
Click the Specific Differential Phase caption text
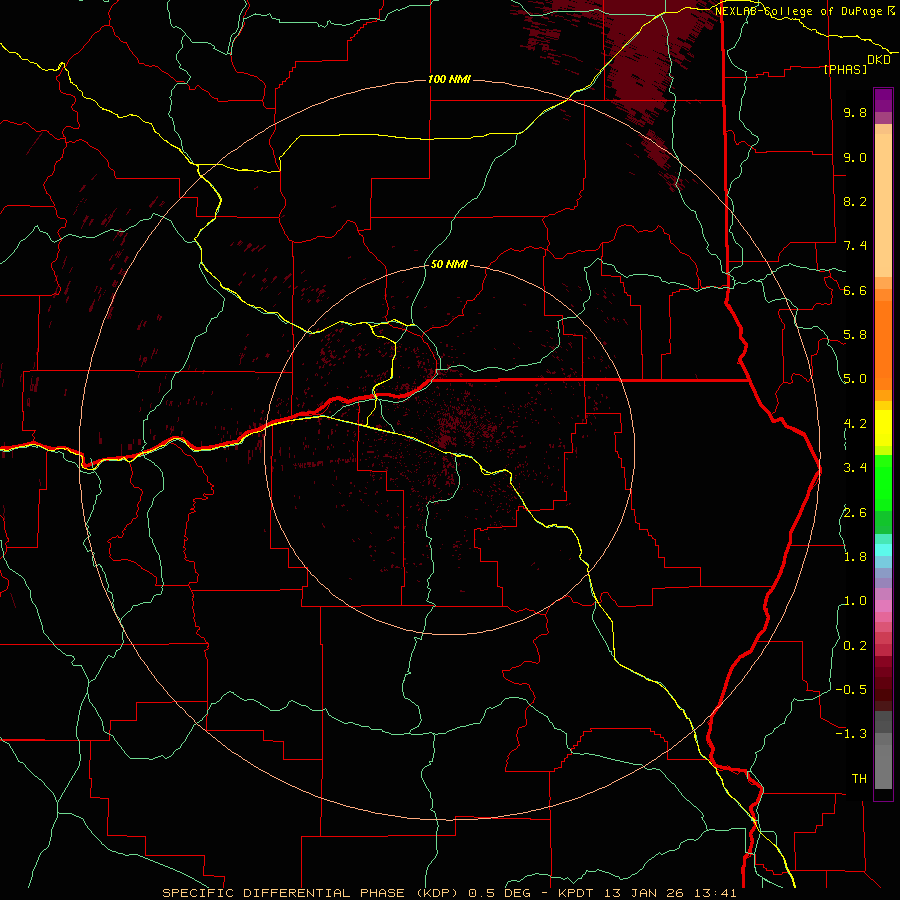pyautogui.click(x=450, y=893)
